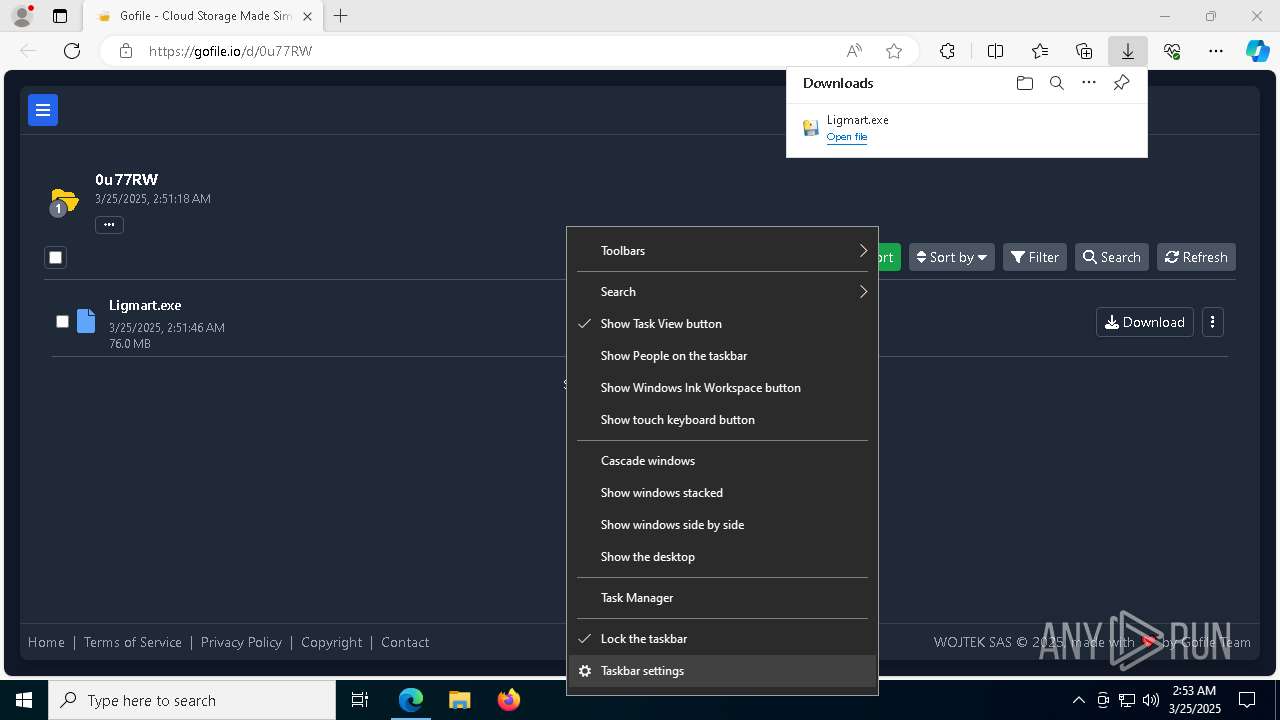The width and height of the screenshot is (1280, 720).
Task: Tick the select-all checkbox
Action: click(56, 257)
